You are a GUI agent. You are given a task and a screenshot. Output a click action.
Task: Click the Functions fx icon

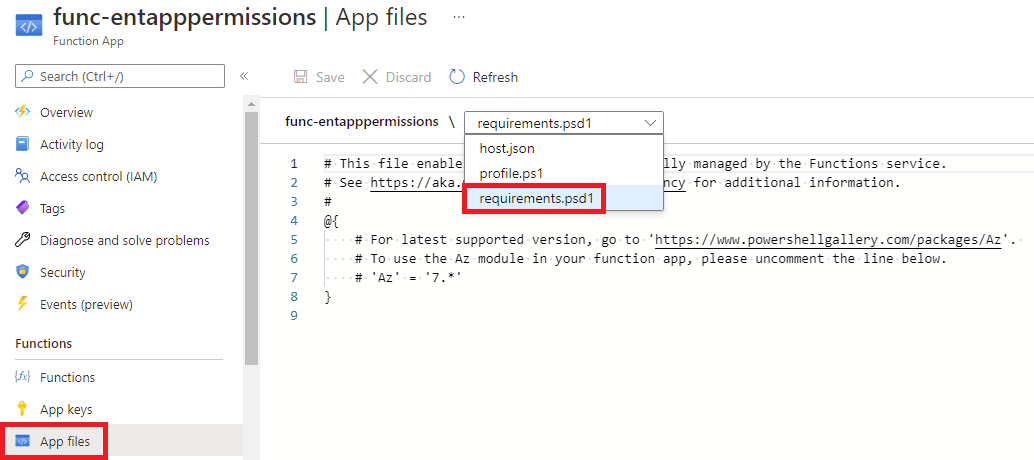click(x=23, y=377)
